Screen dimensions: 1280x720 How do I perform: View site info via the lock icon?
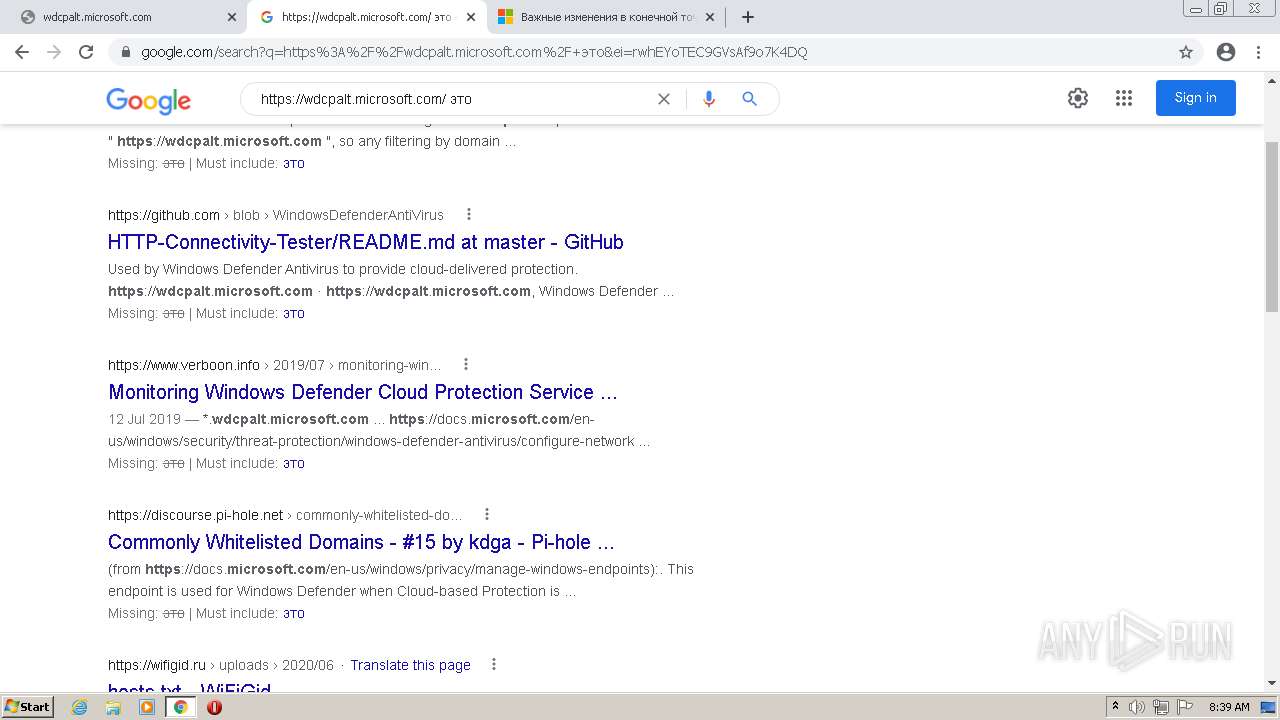(125, 52)
